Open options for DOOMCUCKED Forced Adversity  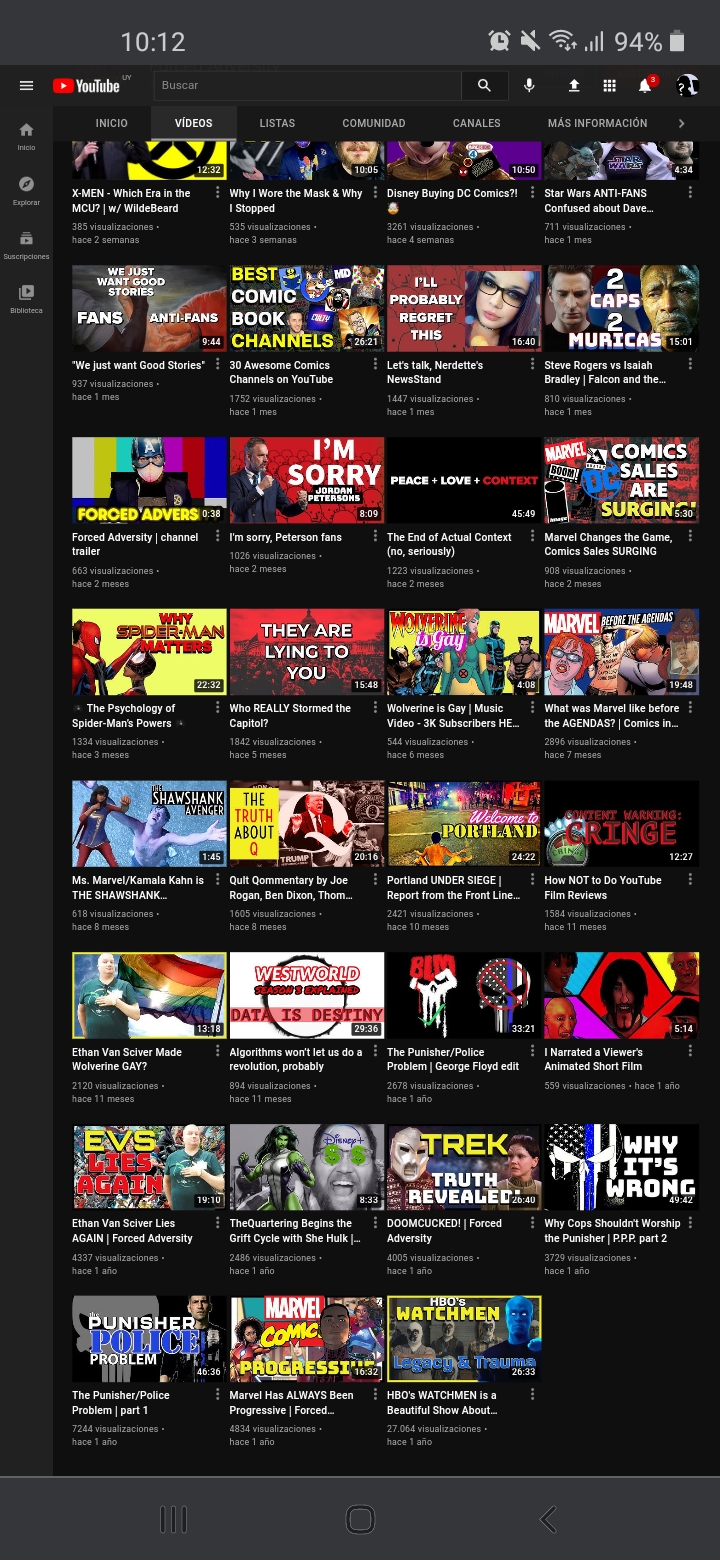(532, 1223)
